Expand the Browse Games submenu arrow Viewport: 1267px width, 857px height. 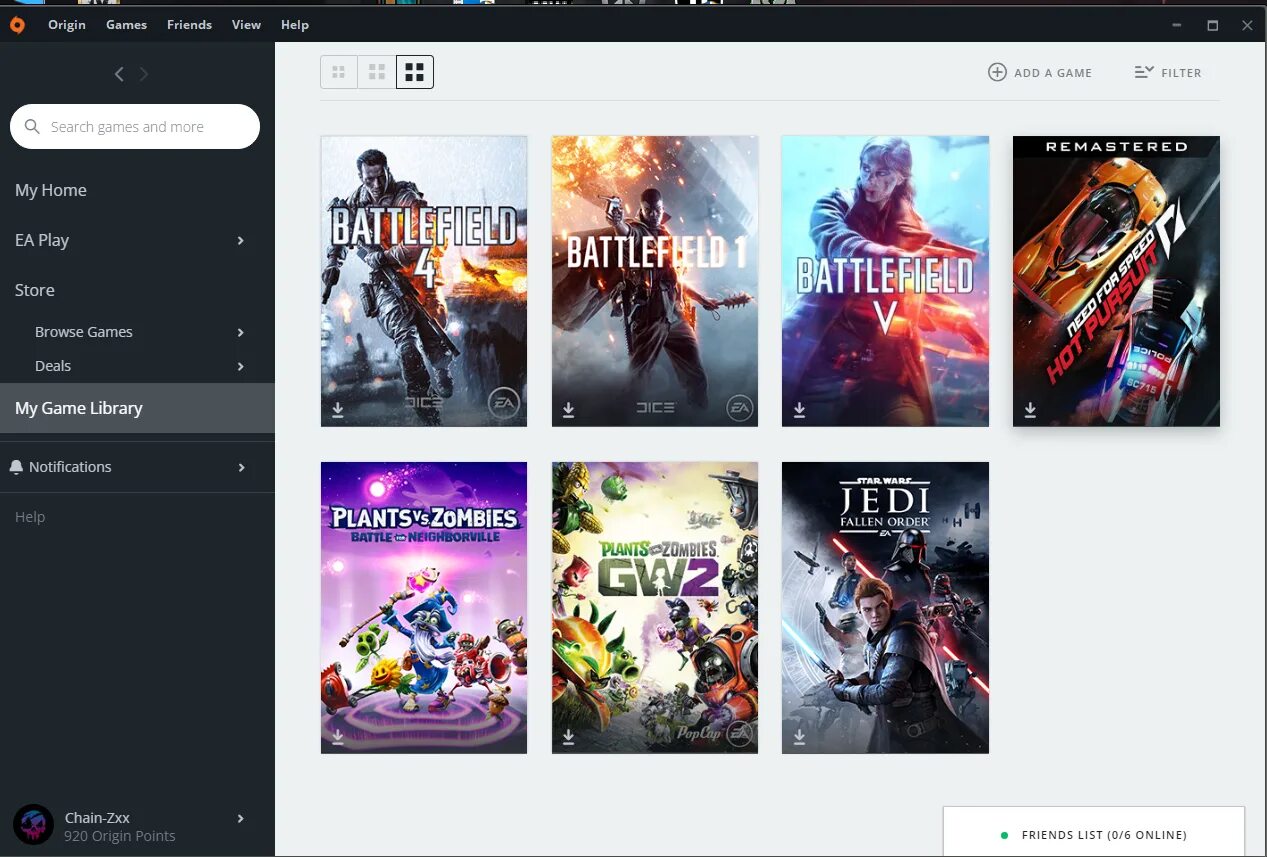pyautogui.click(x=241, y=332)
